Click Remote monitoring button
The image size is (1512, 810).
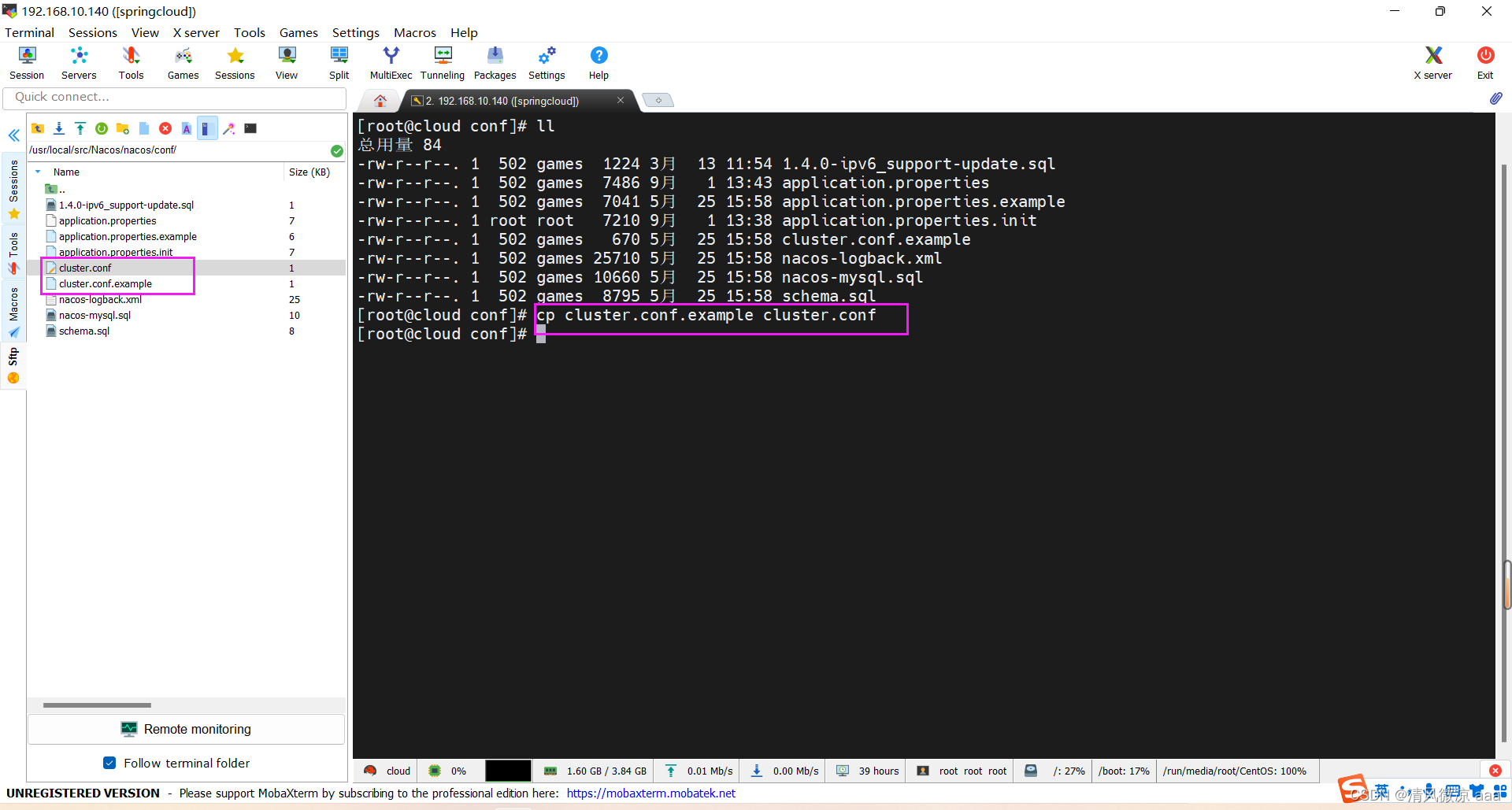click(x=187, y=729)
